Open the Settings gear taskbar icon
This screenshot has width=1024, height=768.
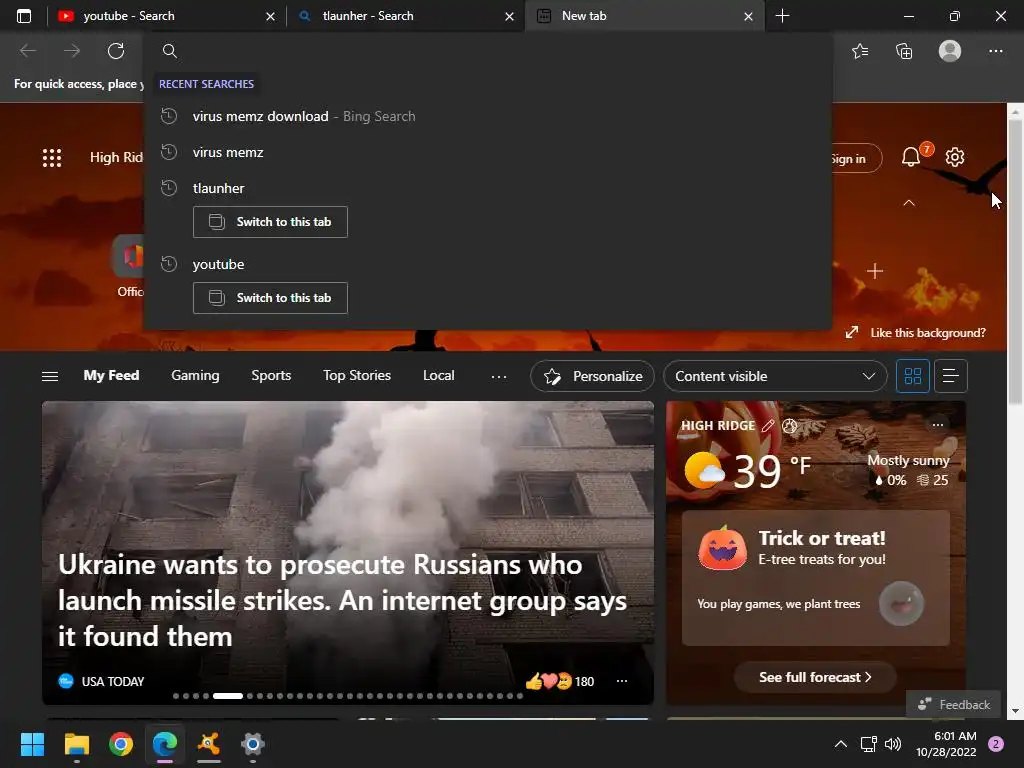pyautogui.click(x=252, y=744)
